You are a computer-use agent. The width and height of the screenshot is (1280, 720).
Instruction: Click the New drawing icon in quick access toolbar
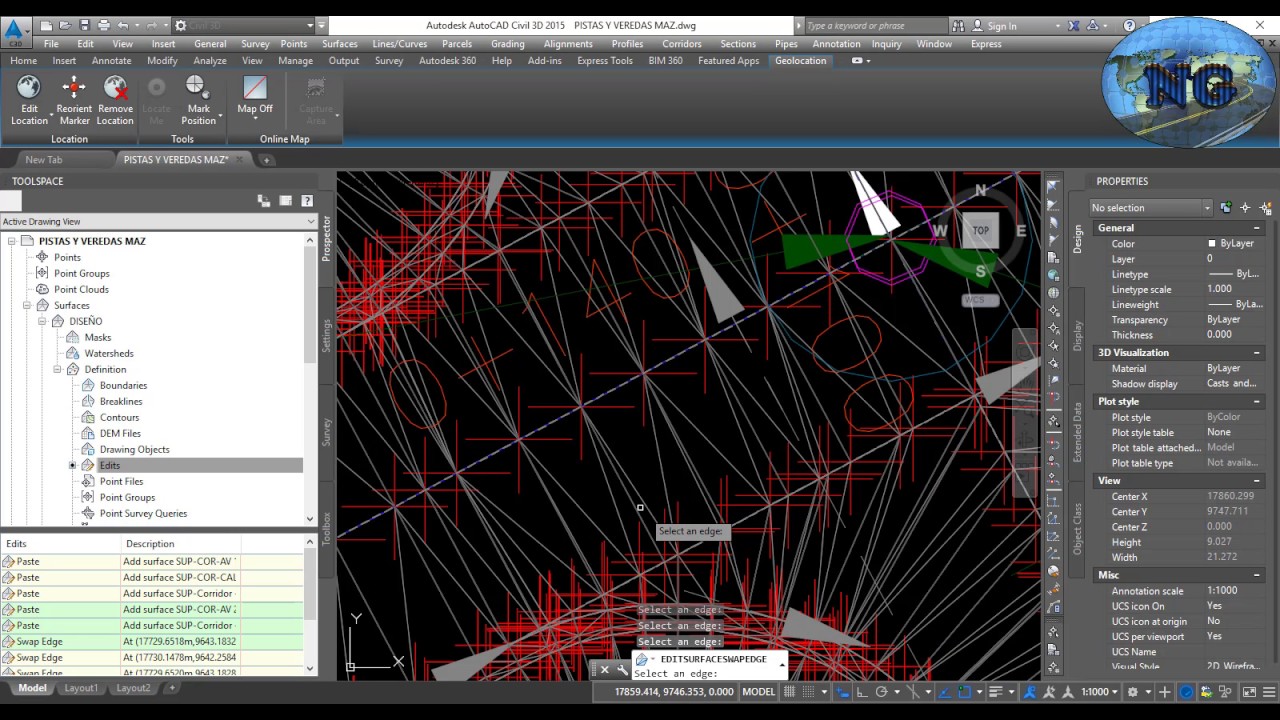pyautogui.click(x=47, y=25)
